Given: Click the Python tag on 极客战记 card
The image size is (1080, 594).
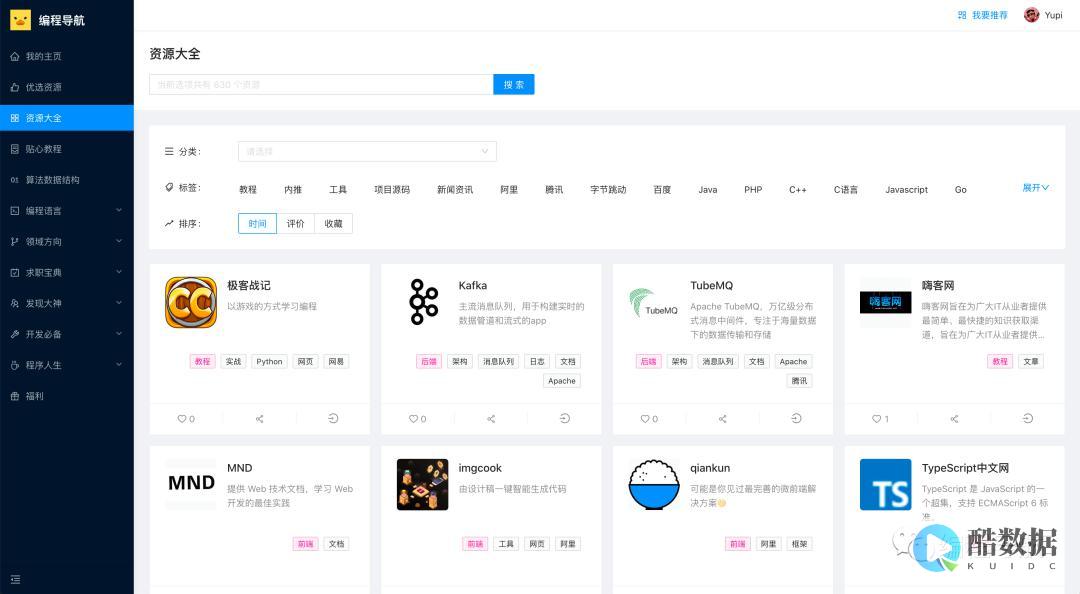Looking at the screenshot, I should [x=269, y=361].
